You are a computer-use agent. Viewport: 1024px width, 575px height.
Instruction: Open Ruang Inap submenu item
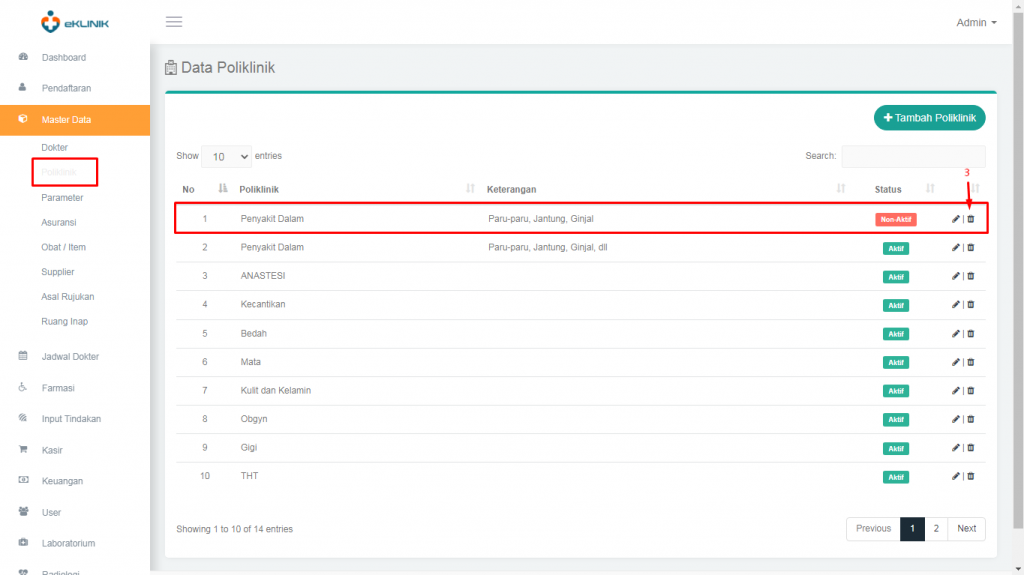(x=64, y=321)
